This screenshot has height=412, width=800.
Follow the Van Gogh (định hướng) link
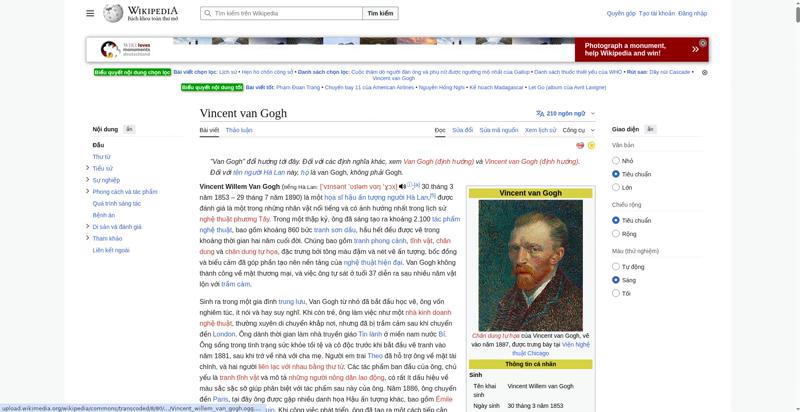pyautogui.click(x=438, y=162)
